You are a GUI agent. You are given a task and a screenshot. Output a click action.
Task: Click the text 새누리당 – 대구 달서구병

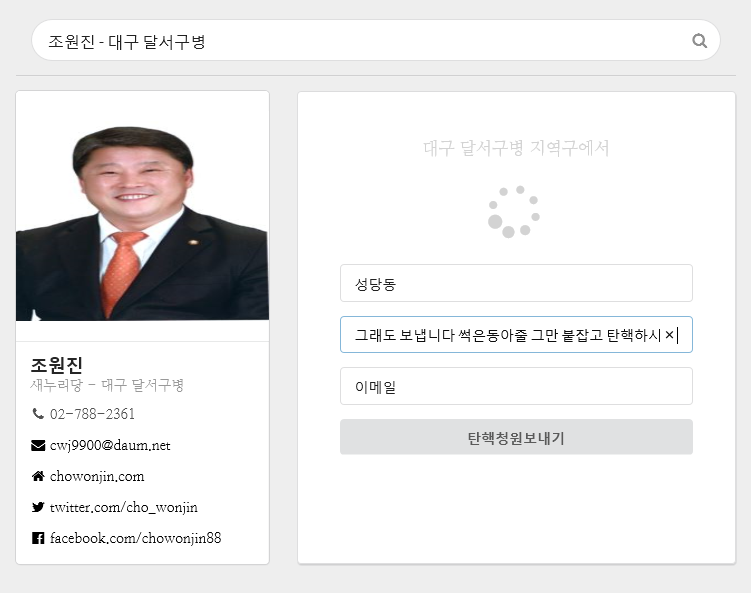(107, 385)
